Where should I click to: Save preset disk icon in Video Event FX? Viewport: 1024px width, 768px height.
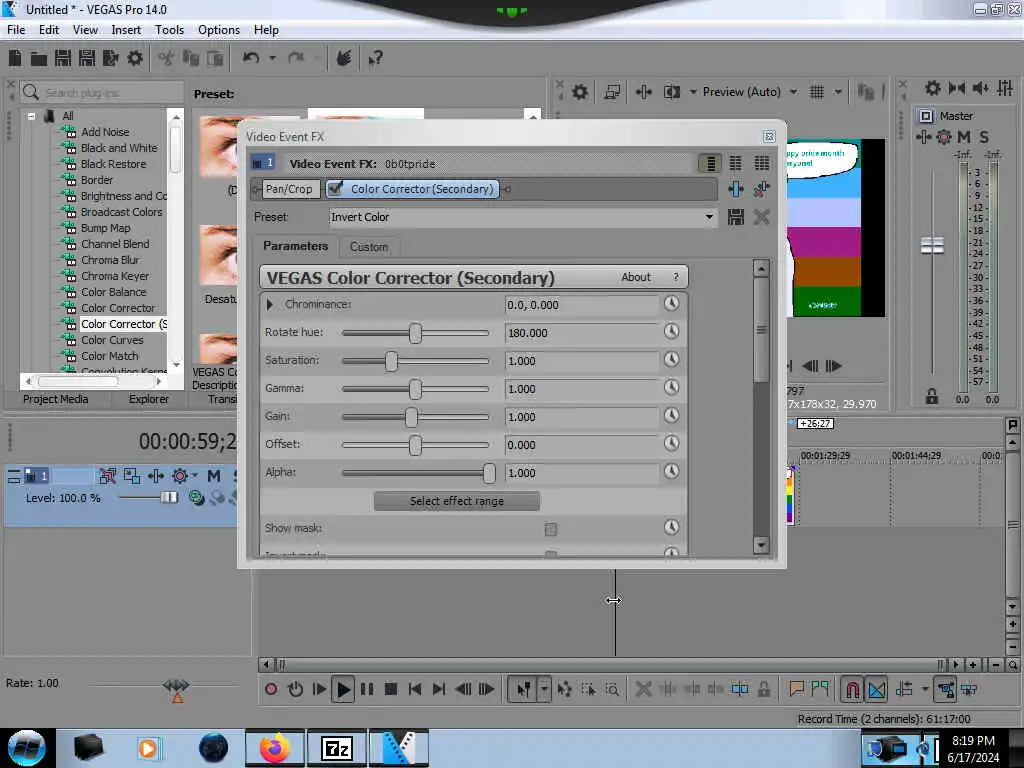pyautogui.click(x=736, y=217)
